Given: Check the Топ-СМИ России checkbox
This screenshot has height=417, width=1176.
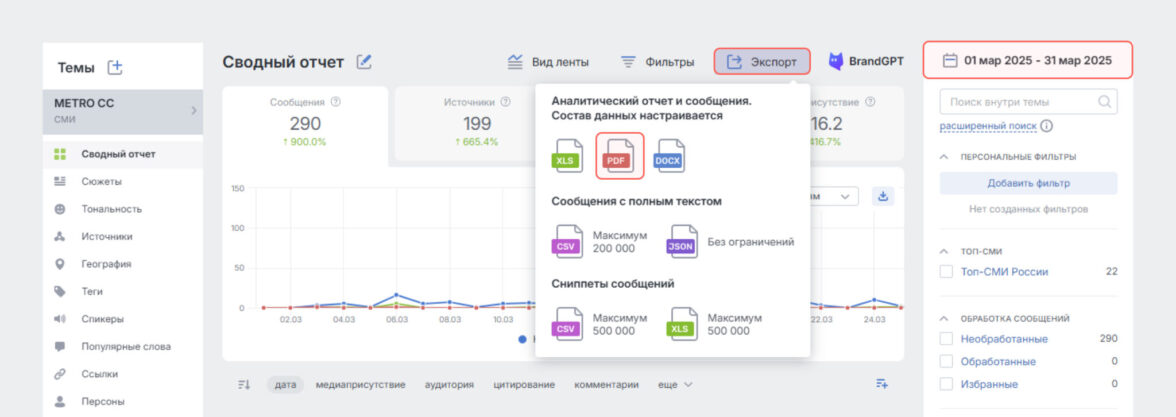Looking at the screenshot, I should pos(946,271).
